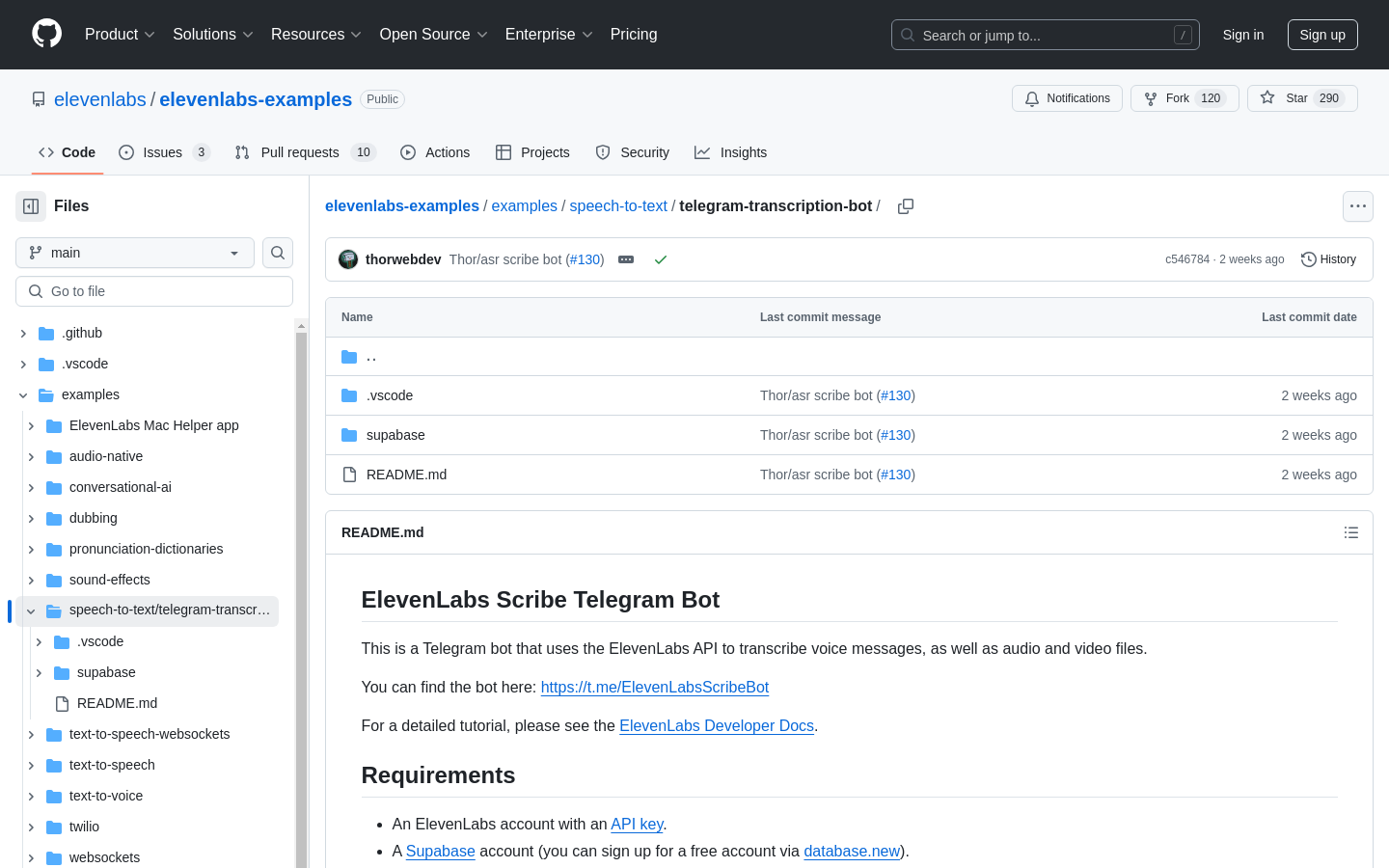The width and height of the screenshot is (1389, 868).
Task: Collapse speech-to-text/telegram-transcr folder chevron
Action: tap(31, 610)
